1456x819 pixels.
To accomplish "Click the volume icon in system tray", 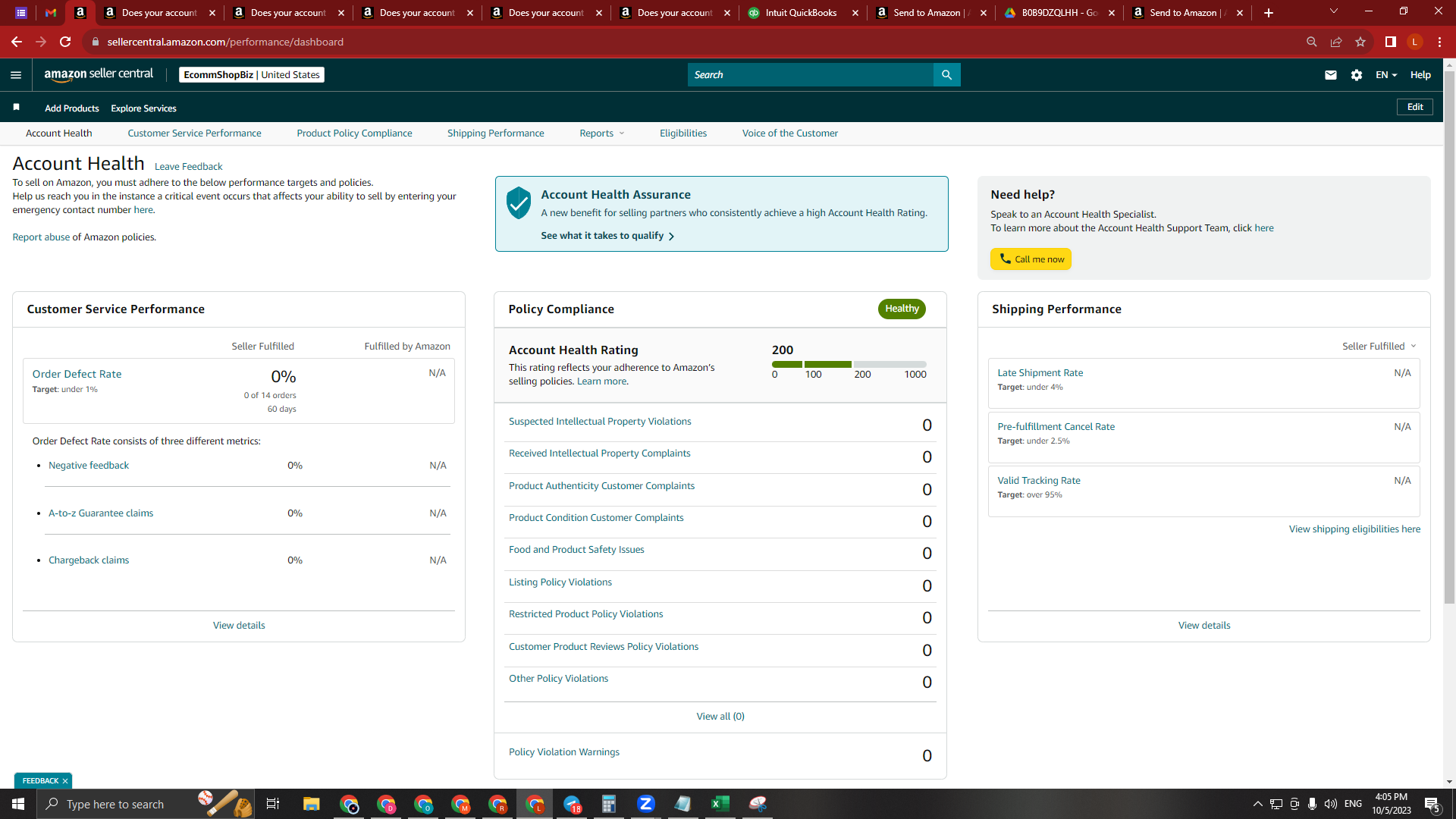I will (1330, 804).
